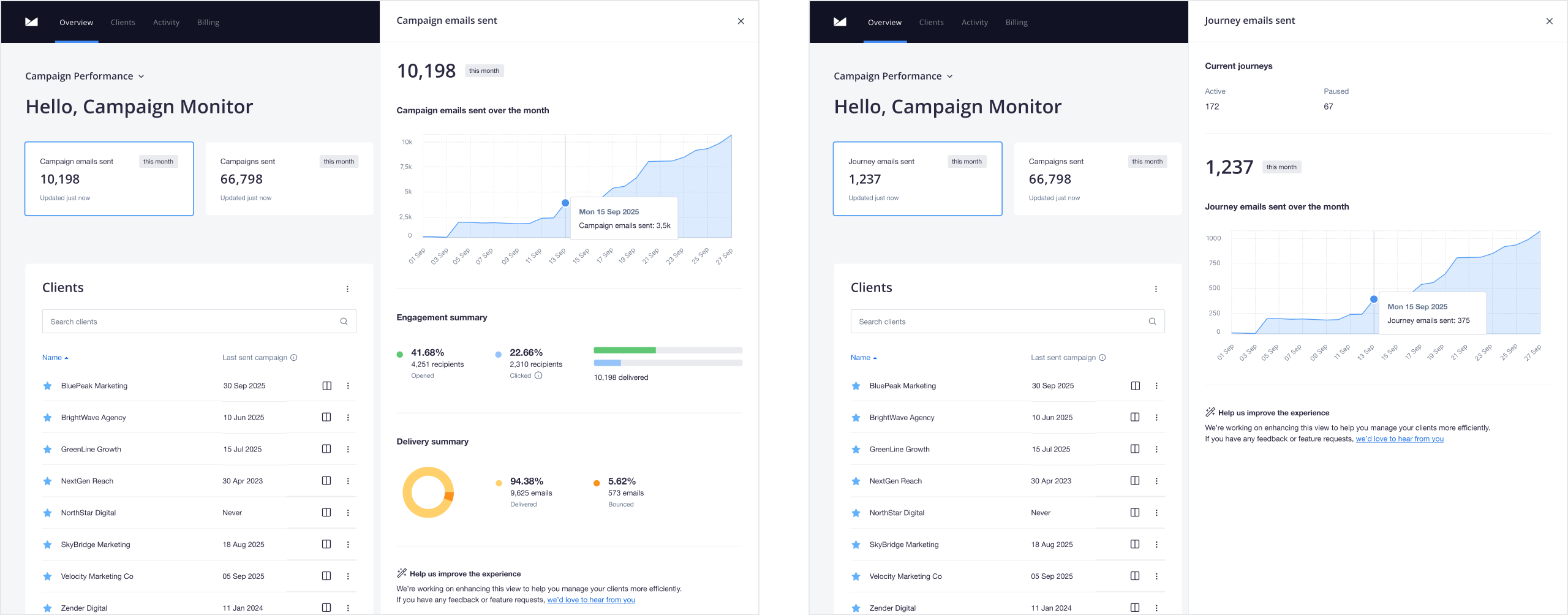
Task: Click blue clicked progress bar
Action: pyautogui.click(x=607, y=363)
